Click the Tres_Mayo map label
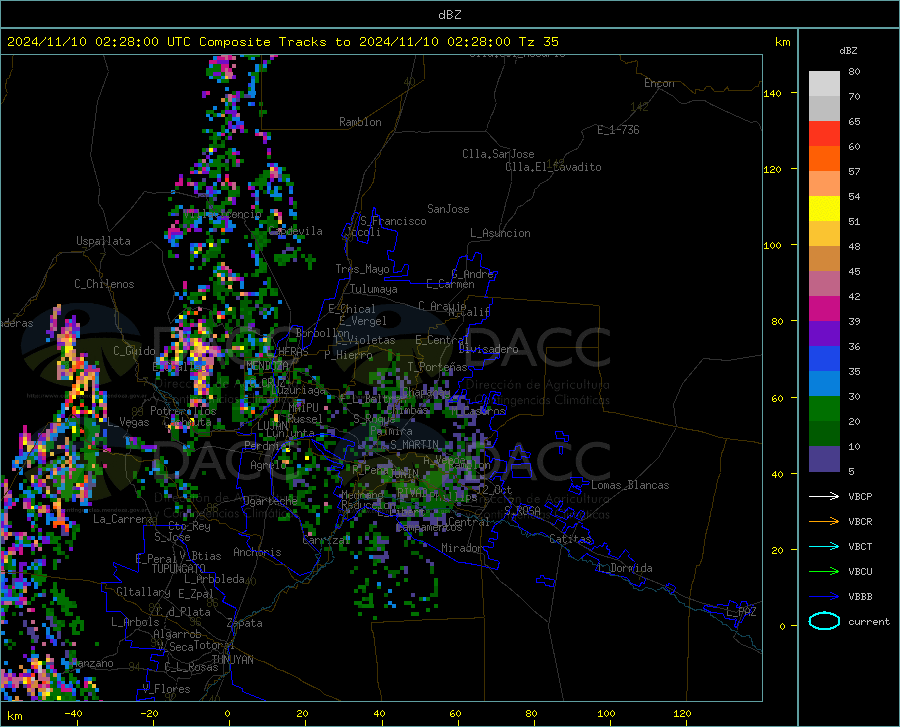The image size is (900, 727). [x=362, y=269]
